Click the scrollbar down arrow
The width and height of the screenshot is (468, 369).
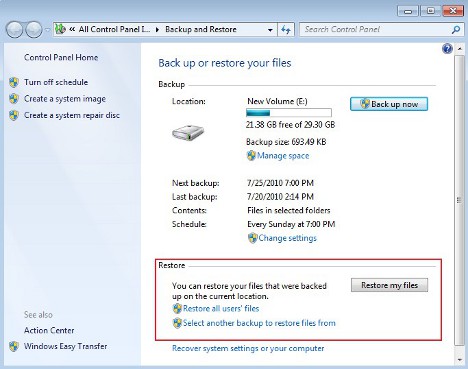[x=460, y=360]
